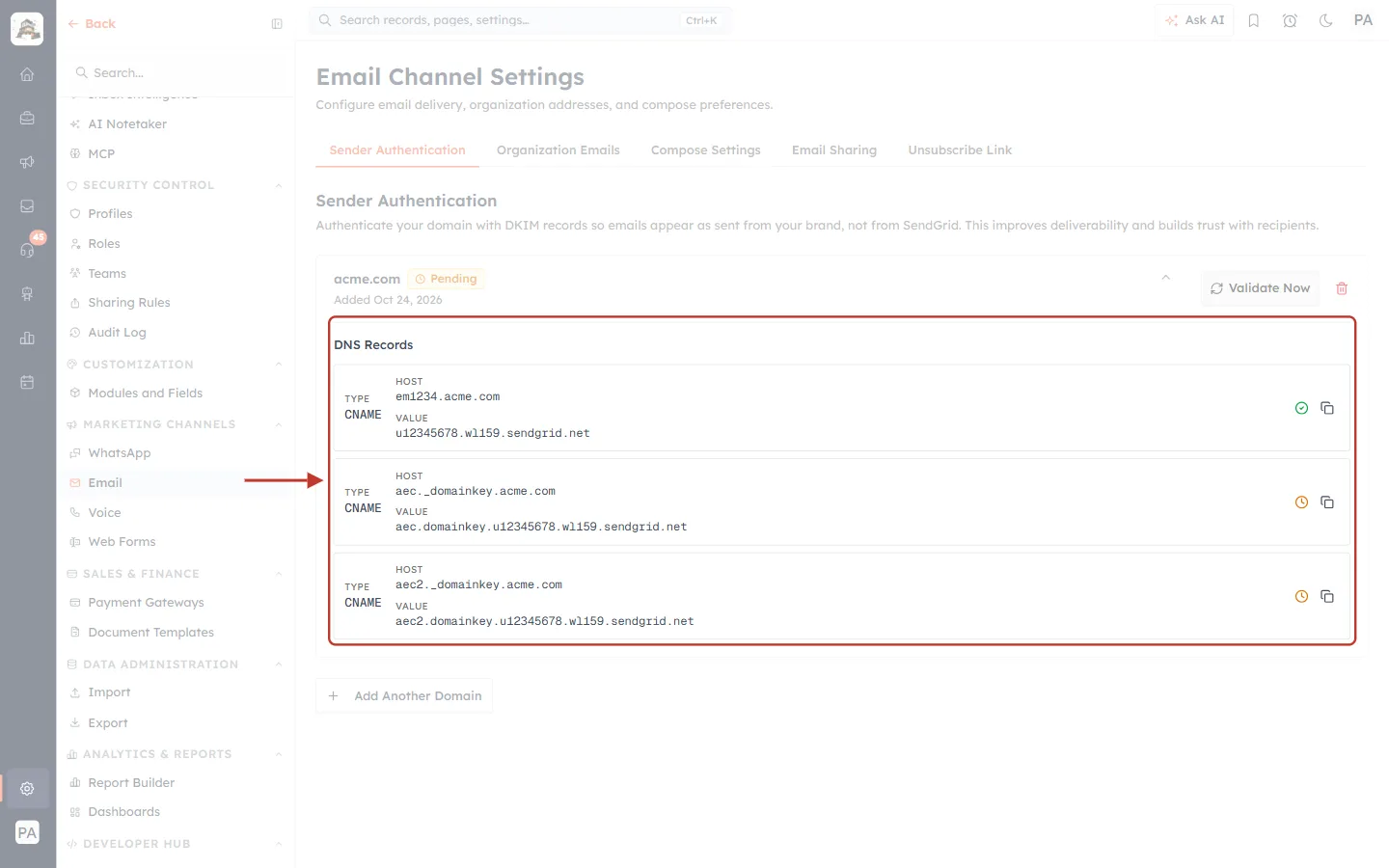Screen dimensions: 1389x868
Task: Open the bookmark icon in the top bar
Action: [1254, 20]
